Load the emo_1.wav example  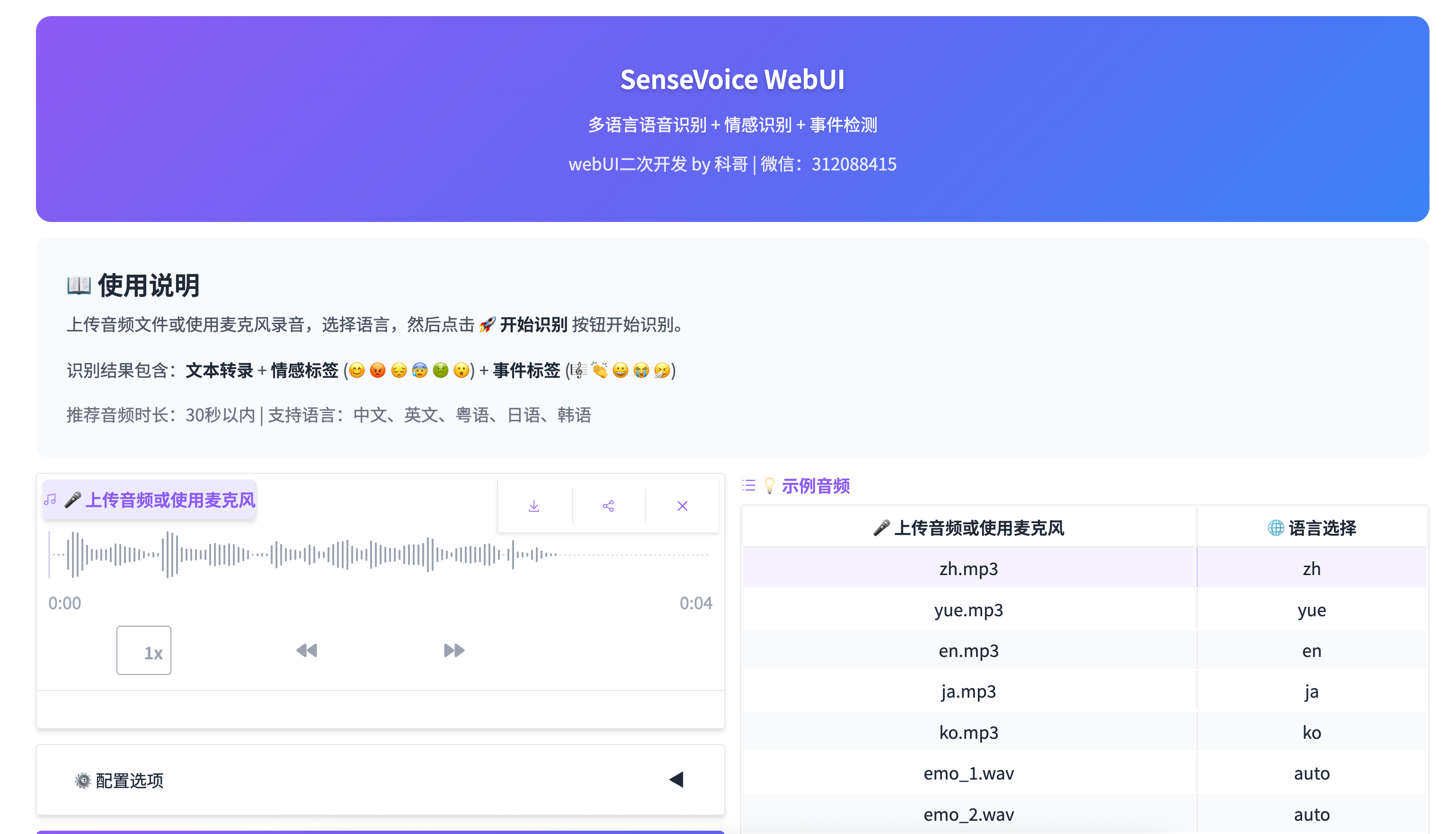968,773
